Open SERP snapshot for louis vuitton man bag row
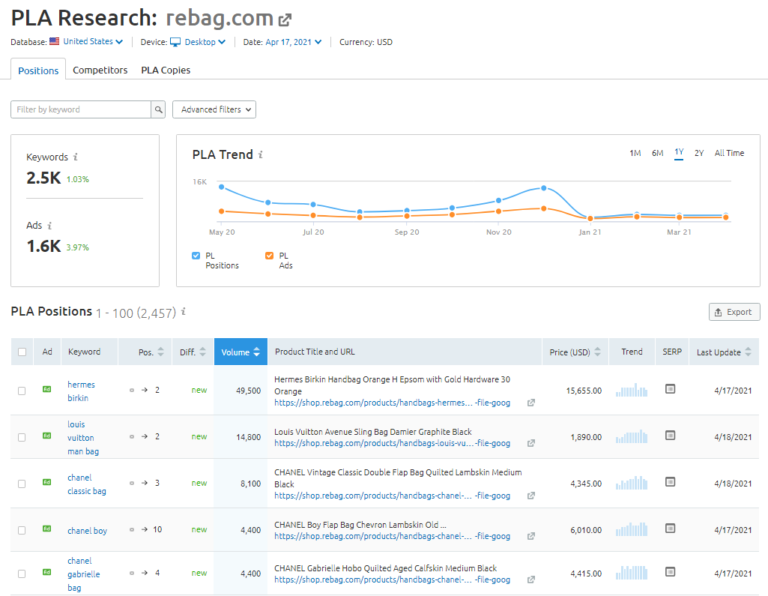The height and width of the screenshot is (596, 768). [x=670, y=435]
